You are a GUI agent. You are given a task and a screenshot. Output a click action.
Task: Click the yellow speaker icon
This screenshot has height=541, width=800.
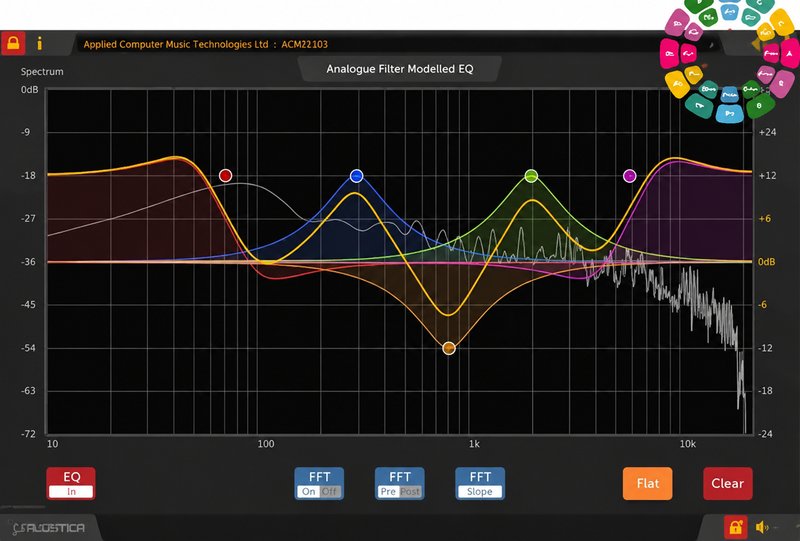pyautogui.click(x=762, y=527)
